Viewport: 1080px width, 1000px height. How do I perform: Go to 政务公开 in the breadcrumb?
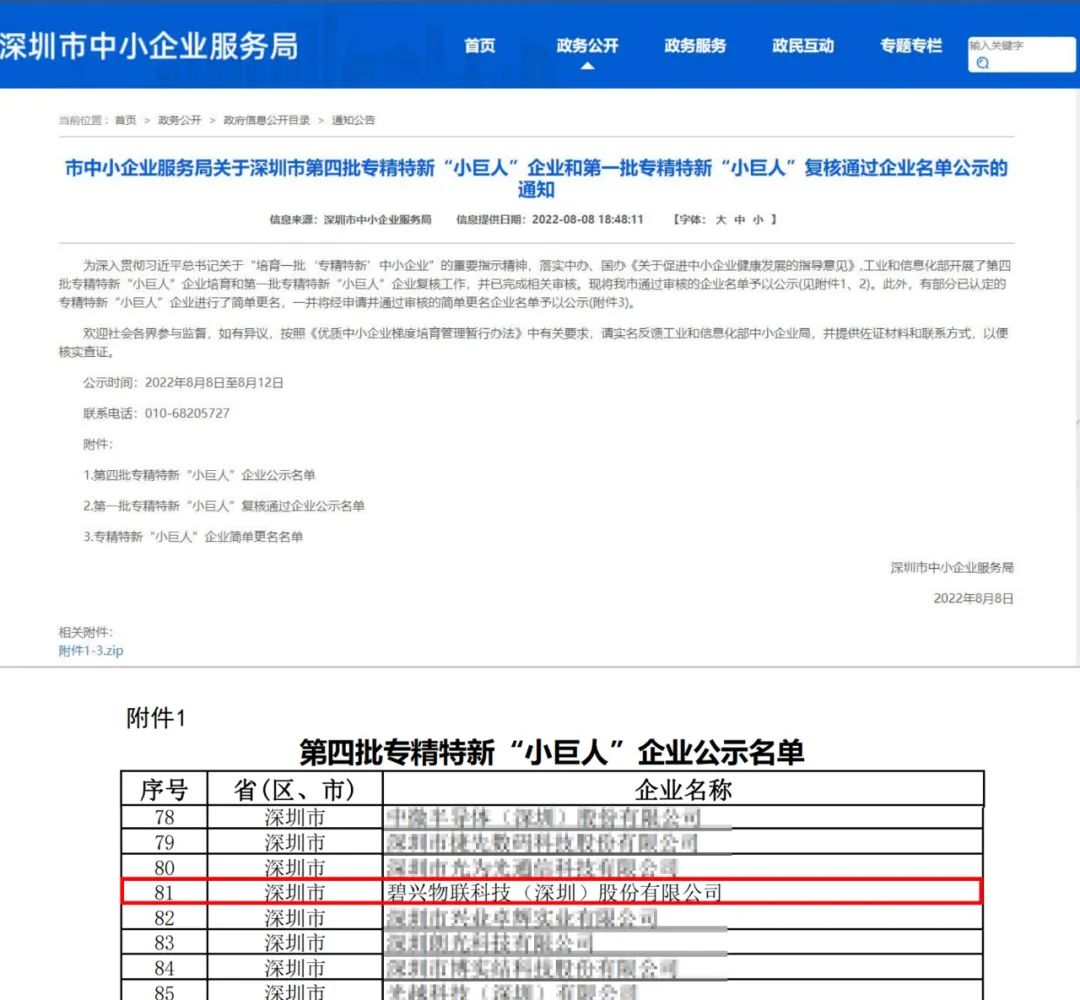(x=179, y=120)
